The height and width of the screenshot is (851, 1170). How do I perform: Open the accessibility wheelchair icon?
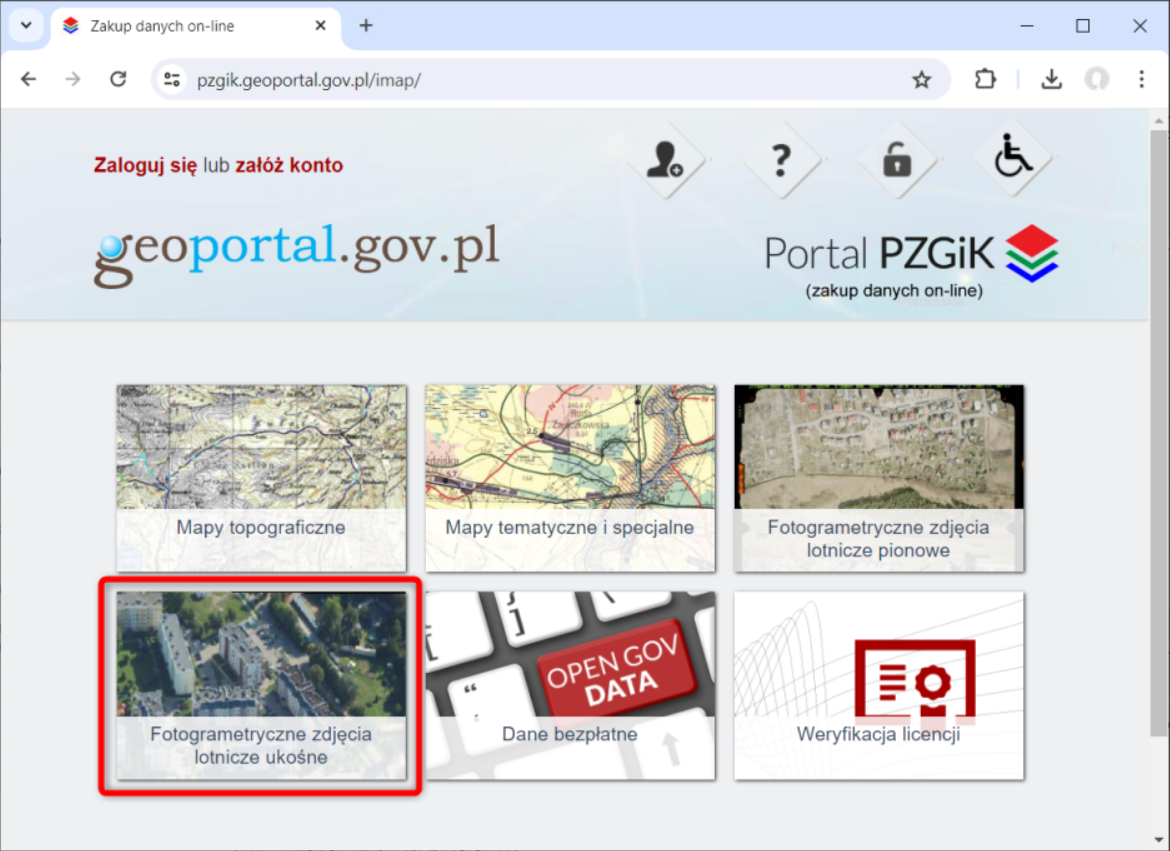coord(1012,160)
